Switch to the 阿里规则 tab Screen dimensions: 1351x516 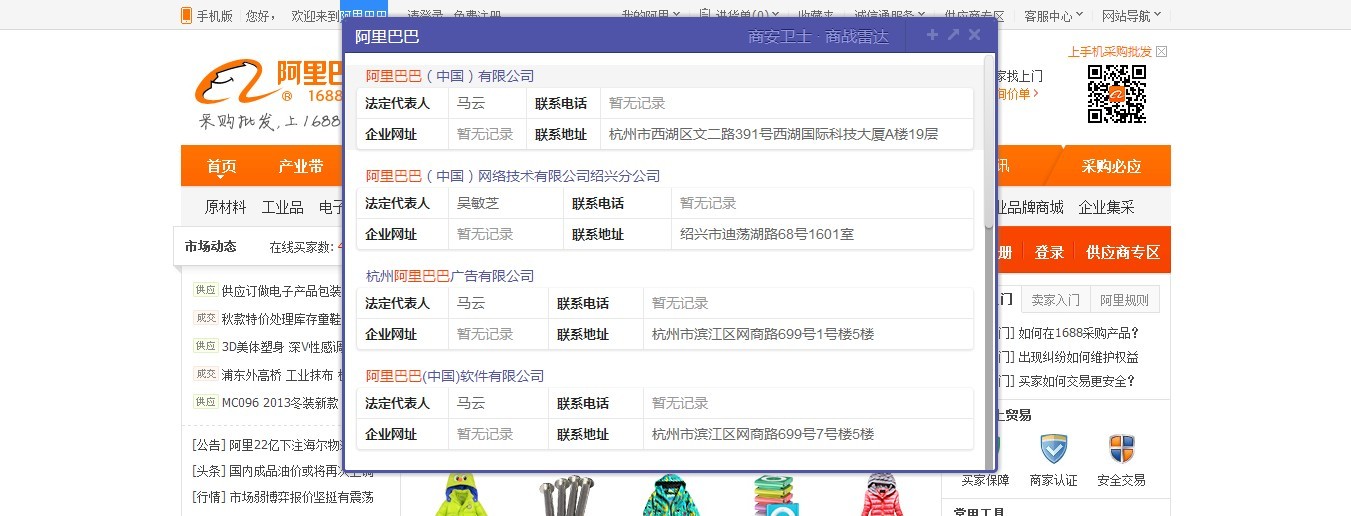coord(1125,300)
